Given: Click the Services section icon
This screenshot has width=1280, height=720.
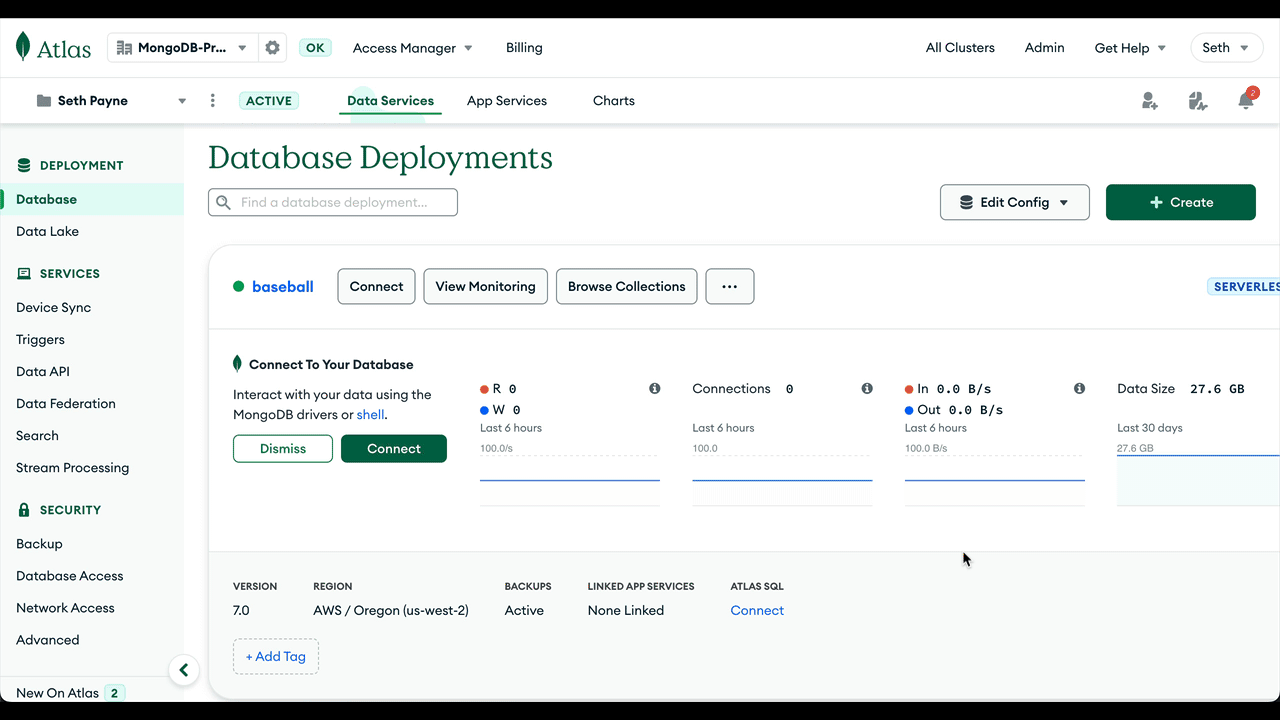Looking at the screenshot, I should (24, 274).
